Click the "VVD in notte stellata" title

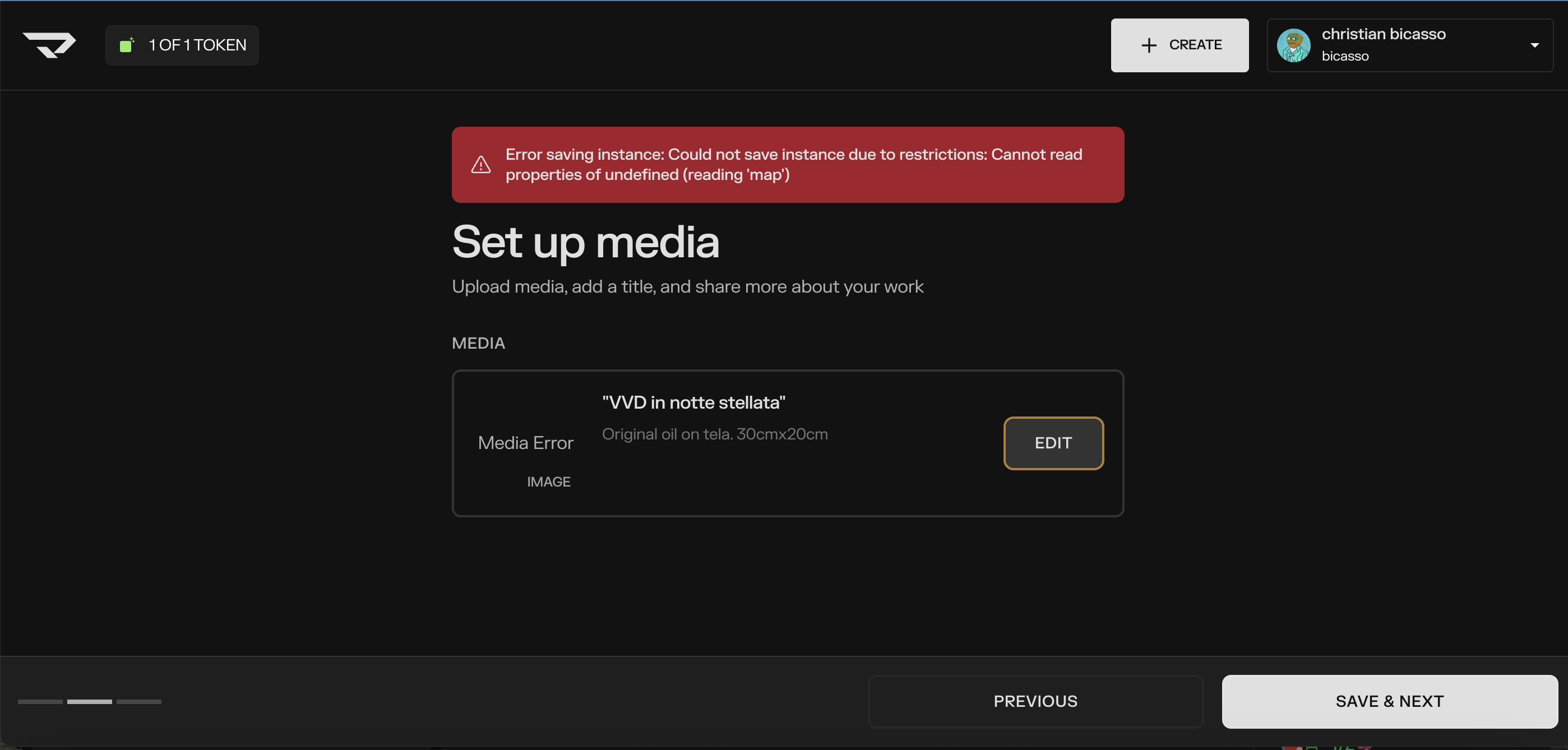click(x=693, y=402)
